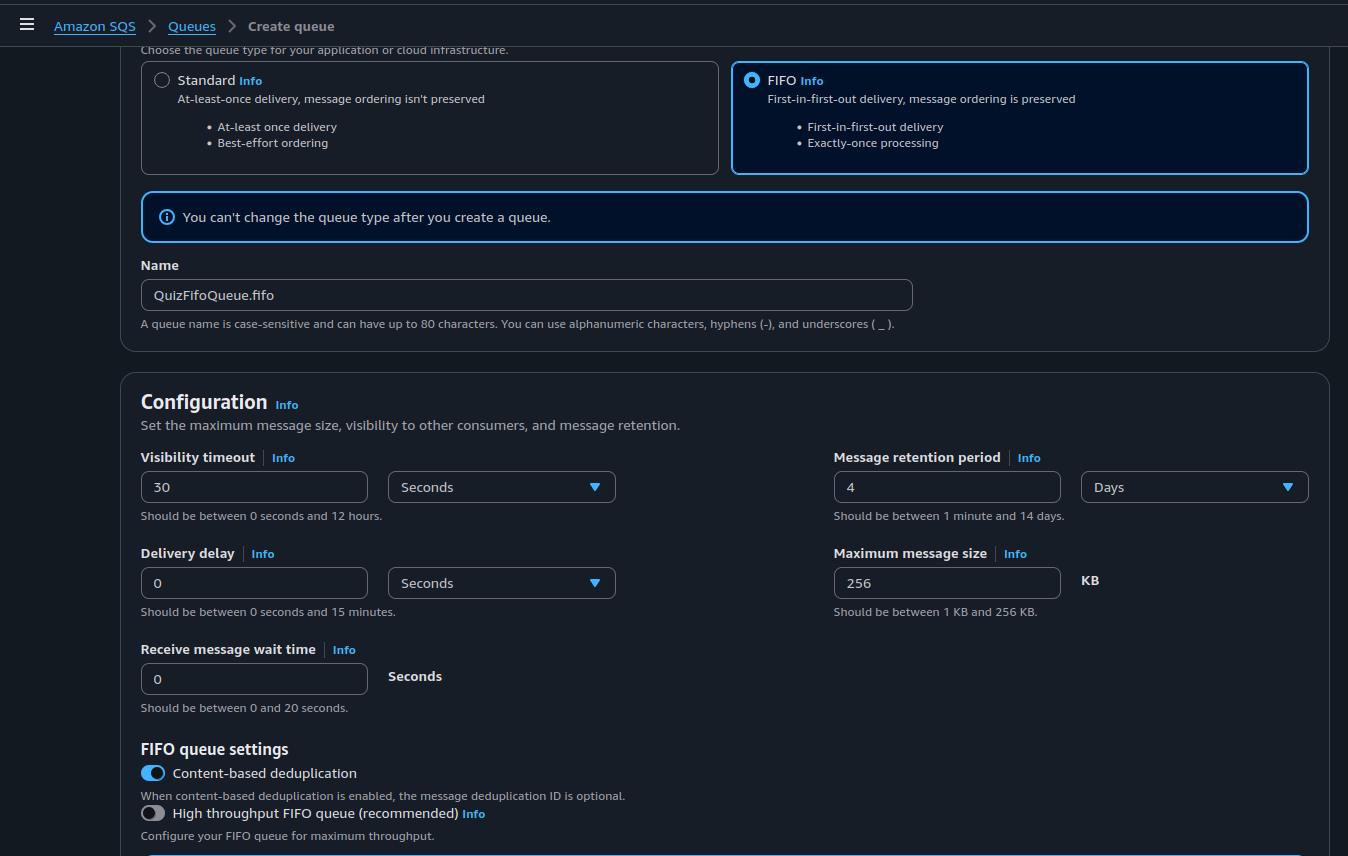Viewport: 1348px width, 856px height.
Task: Focus the Maximum message size field
Action: [946, 583]
